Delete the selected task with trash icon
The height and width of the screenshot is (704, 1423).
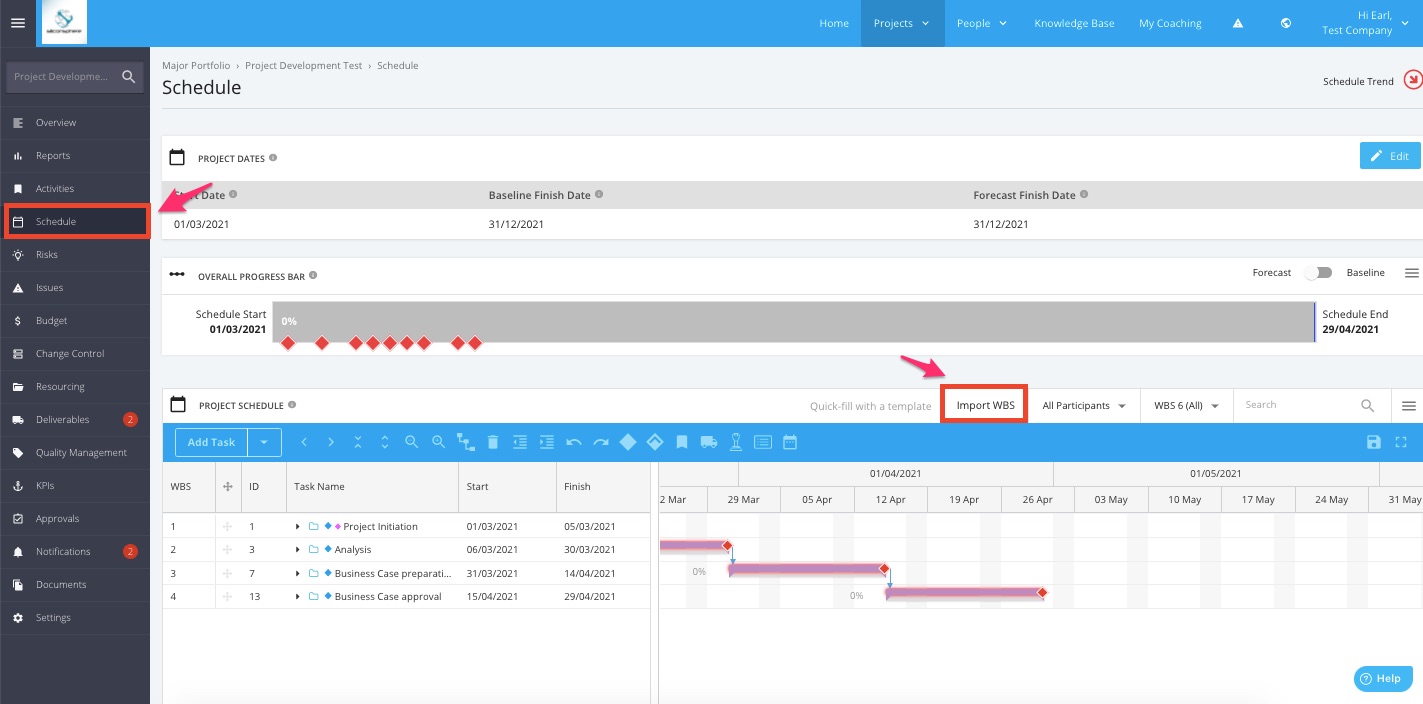493,442
